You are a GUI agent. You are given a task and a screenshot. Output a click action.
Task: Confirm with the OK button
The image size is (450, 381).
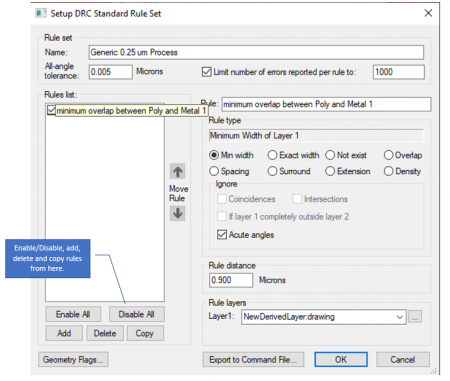point(341,360)
